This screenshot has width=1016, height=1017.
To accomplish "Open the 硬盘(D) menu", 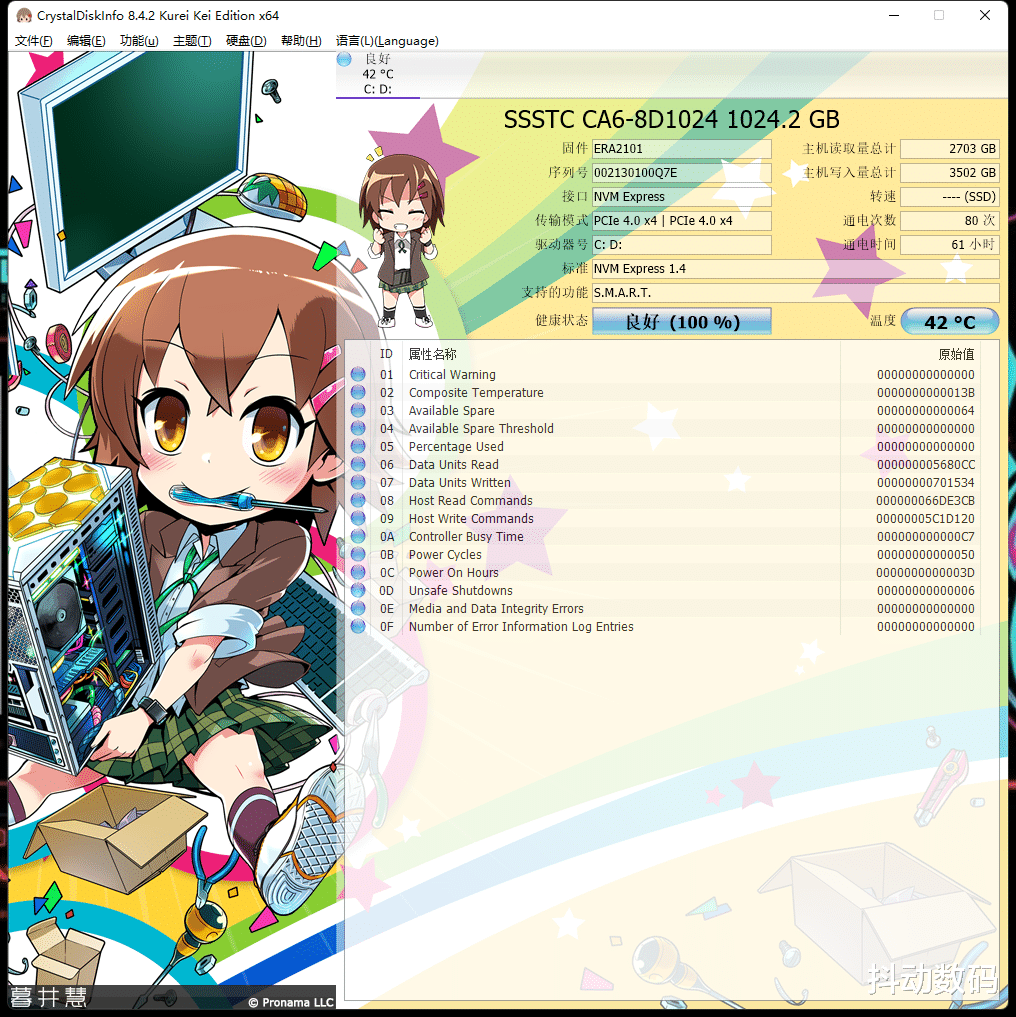I will click(246, 41).
